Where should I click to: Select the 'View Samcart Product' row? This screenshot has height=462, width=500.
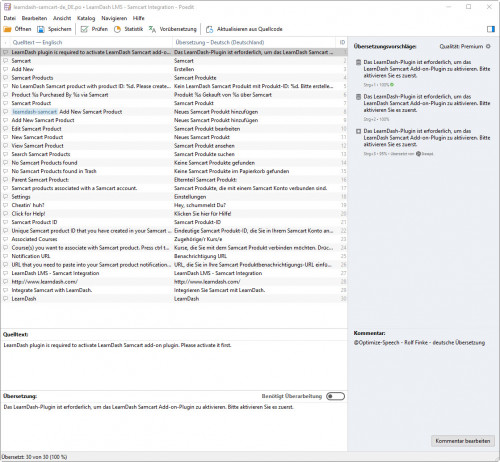173,146
